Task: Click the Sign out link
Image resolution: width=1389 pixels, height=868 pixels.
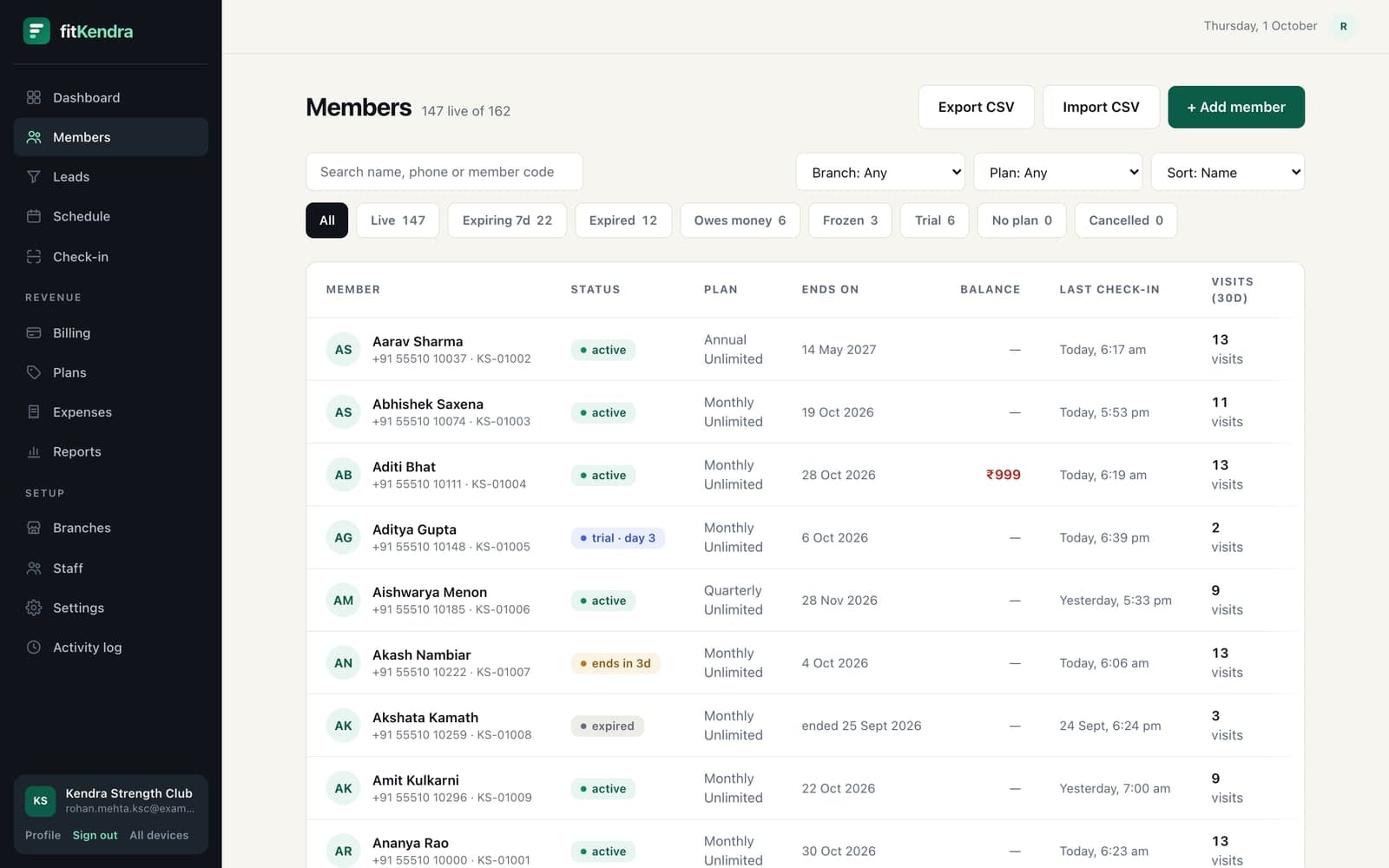Action: (x=95, y=835)
